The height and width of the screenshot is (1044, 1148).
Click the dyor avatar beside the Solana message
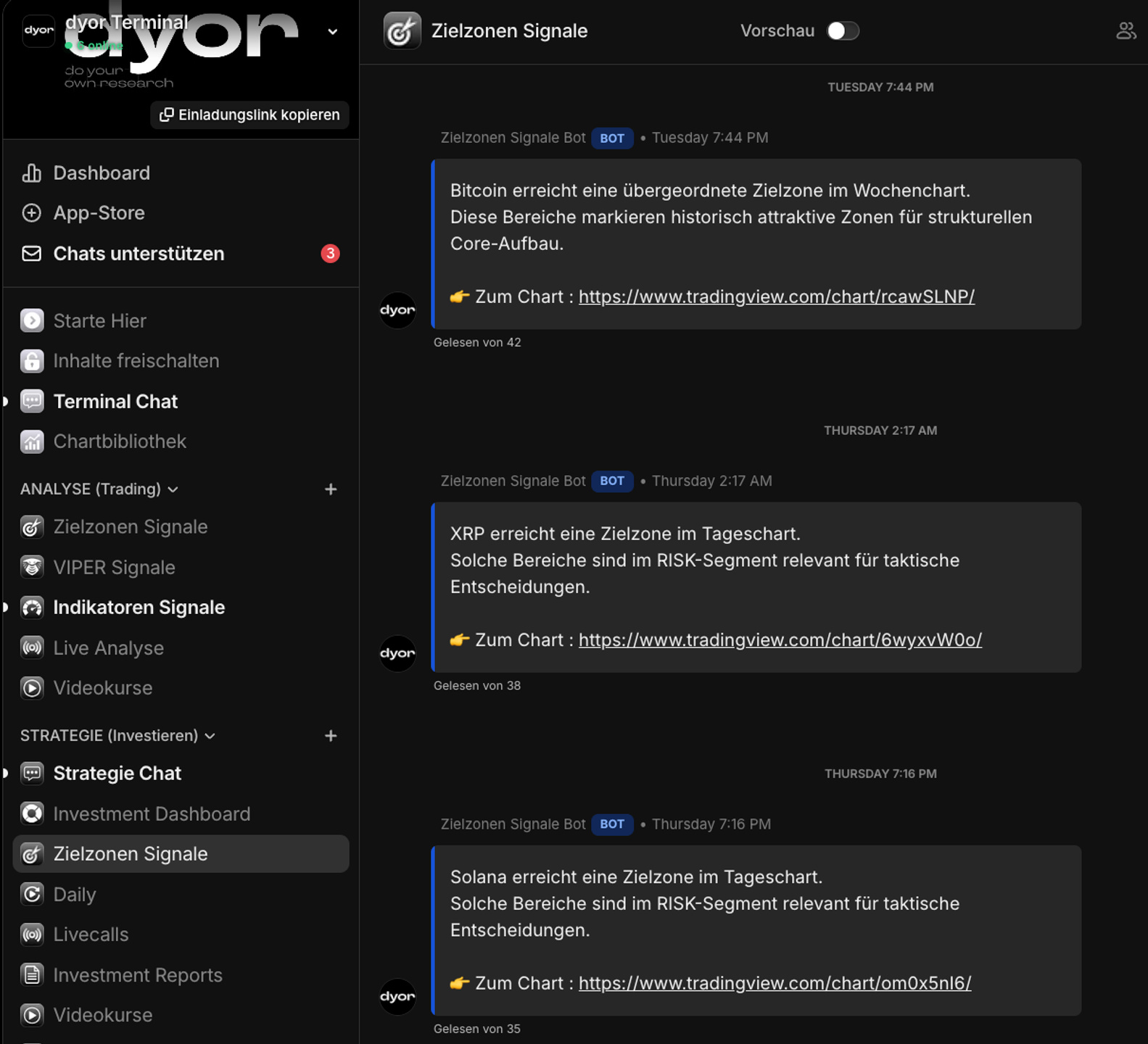coord(398,997)
